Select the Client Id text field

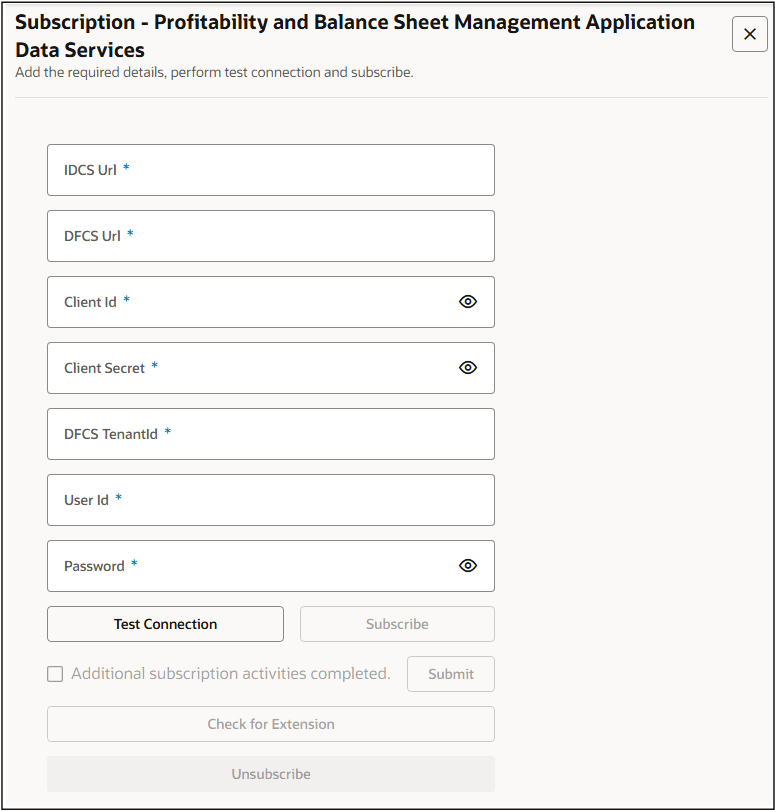click(250, 302)
